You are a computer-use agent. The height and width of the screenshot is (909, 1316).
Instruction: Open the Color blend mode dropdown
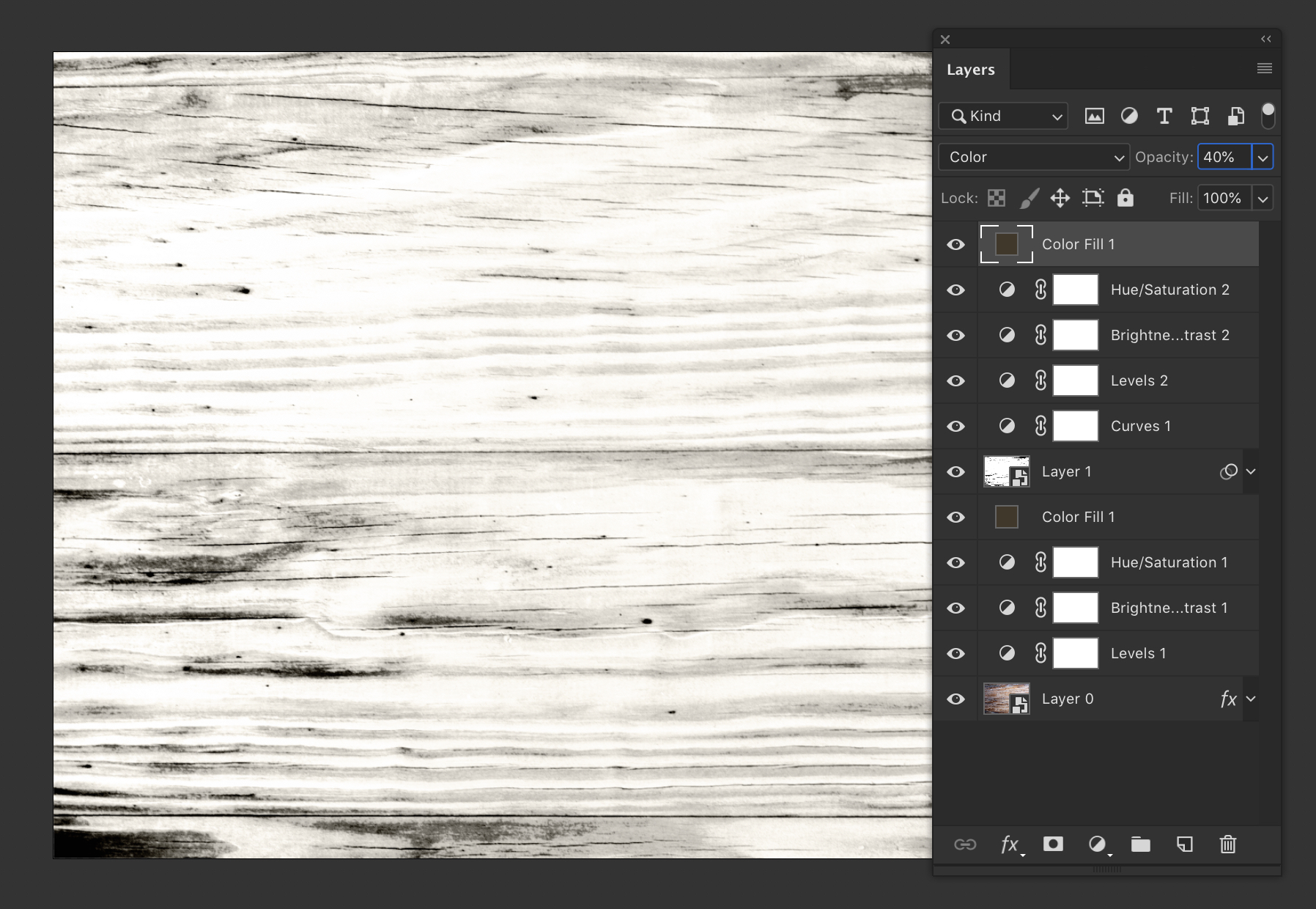(1033, 157)
